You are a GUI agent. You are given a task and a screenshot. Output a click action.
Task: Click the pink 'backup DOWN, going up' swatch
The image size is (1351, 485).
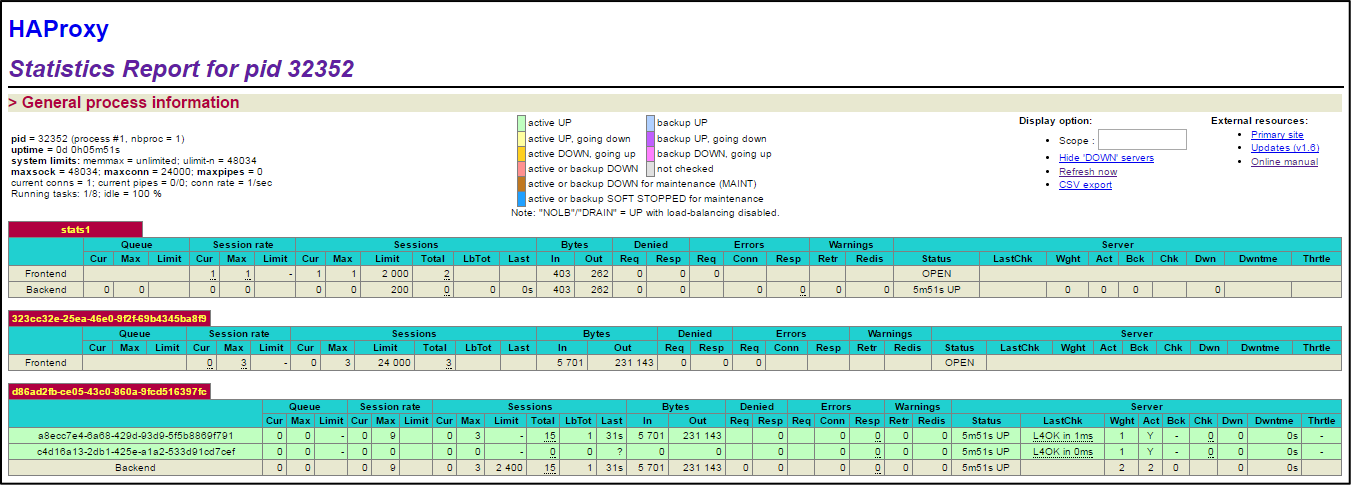click(x=650, y=154)
